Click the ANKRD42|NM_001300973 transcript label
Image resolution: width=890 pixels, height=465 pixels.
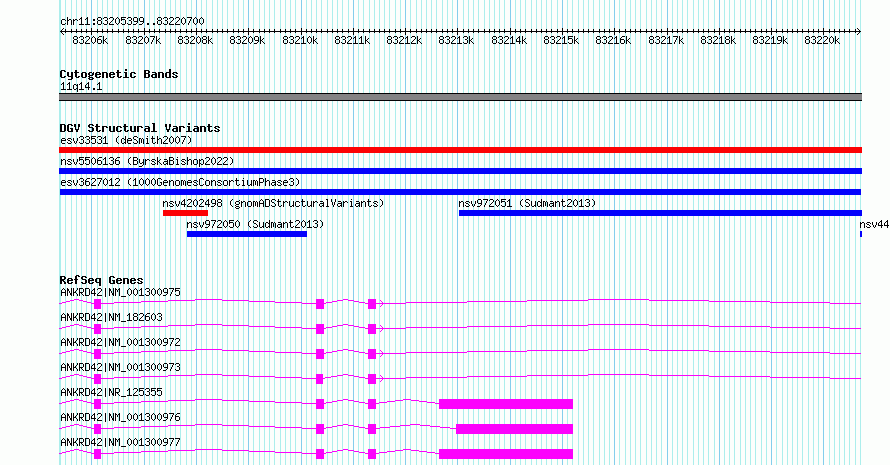(120, 367)
